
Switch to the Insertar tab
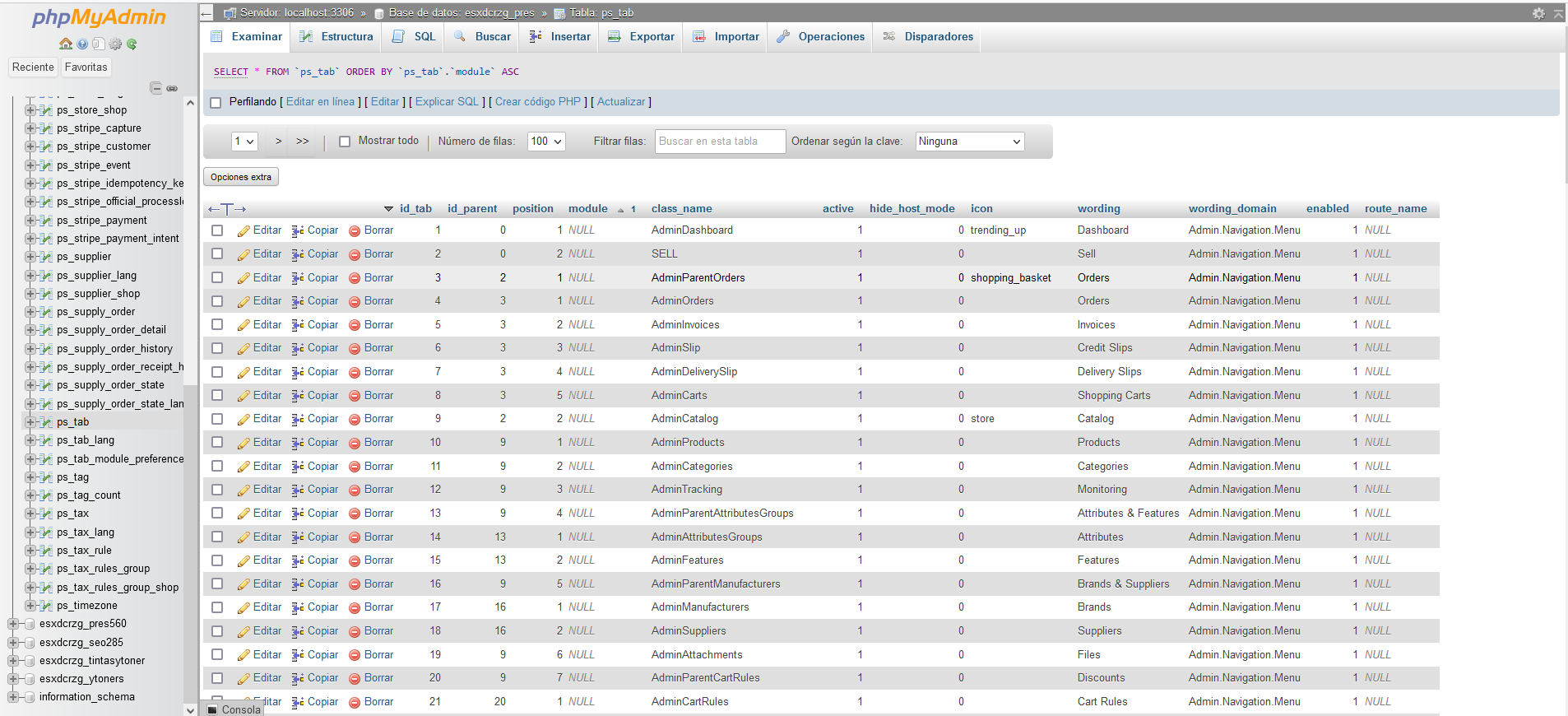(559, 37)
